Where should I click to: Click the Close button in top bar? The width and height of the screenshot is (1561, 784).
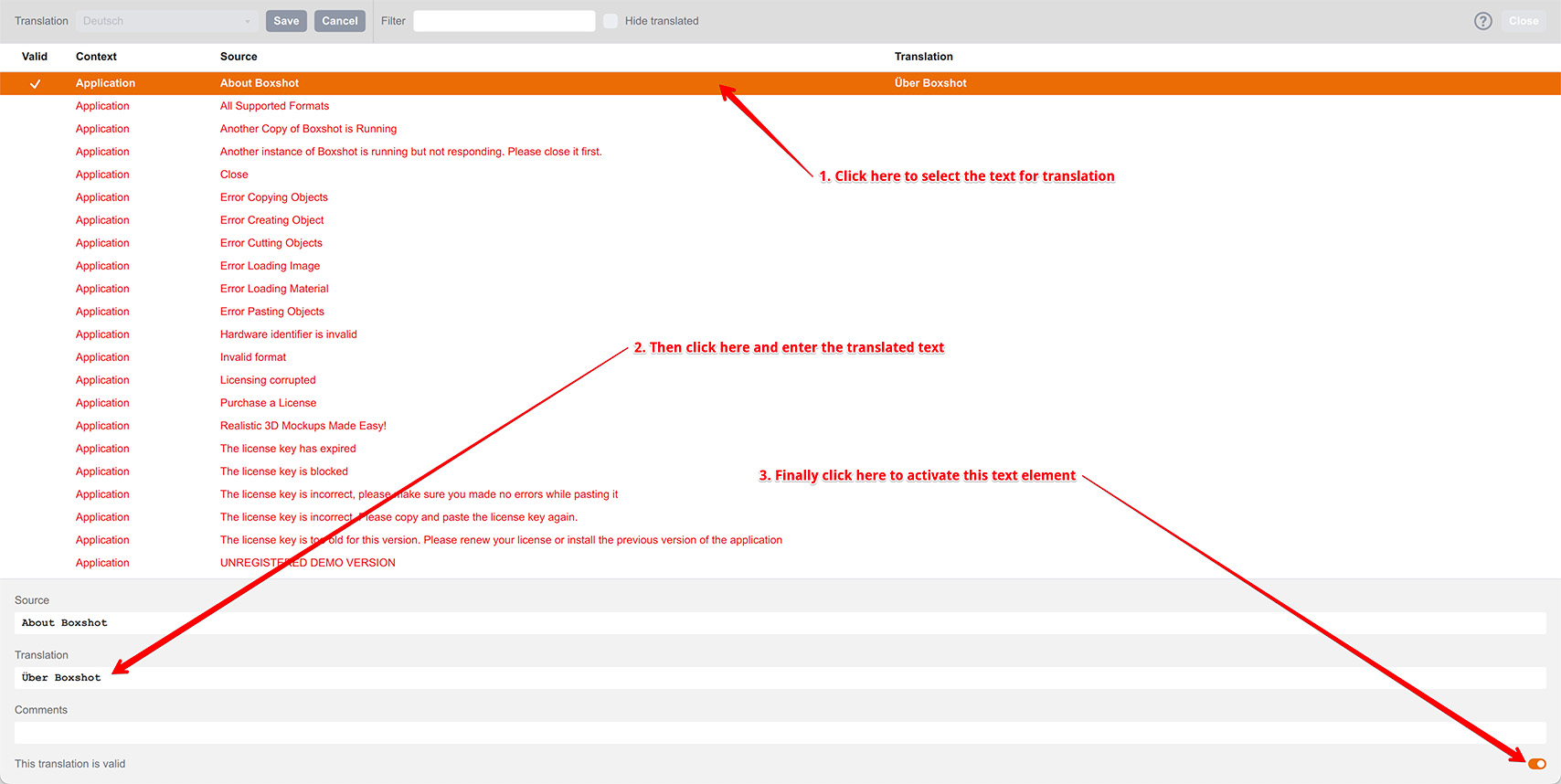[x=1523, y=21]
